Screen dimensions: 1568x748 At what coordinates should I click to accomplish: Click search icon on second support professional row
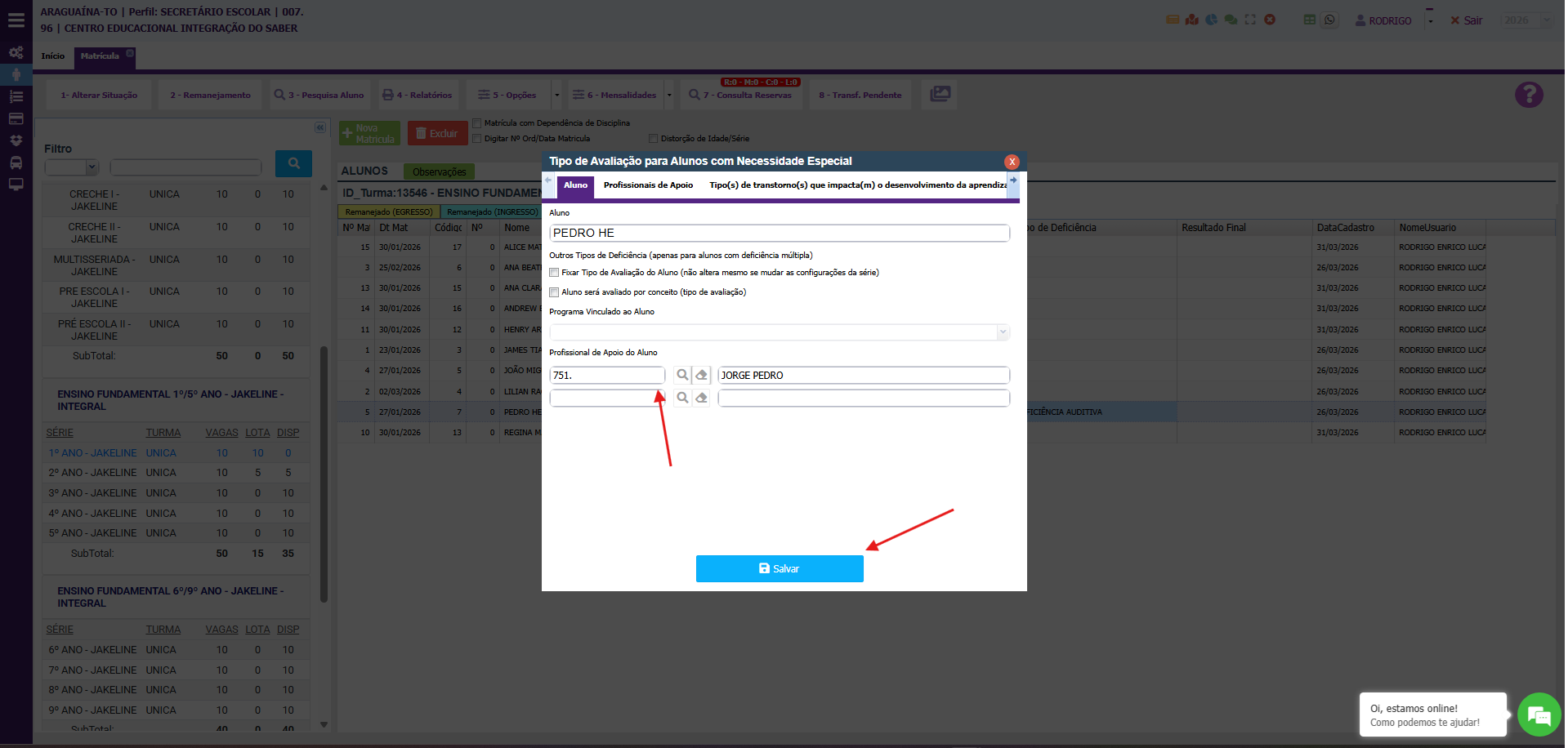(x=681, y=398)
